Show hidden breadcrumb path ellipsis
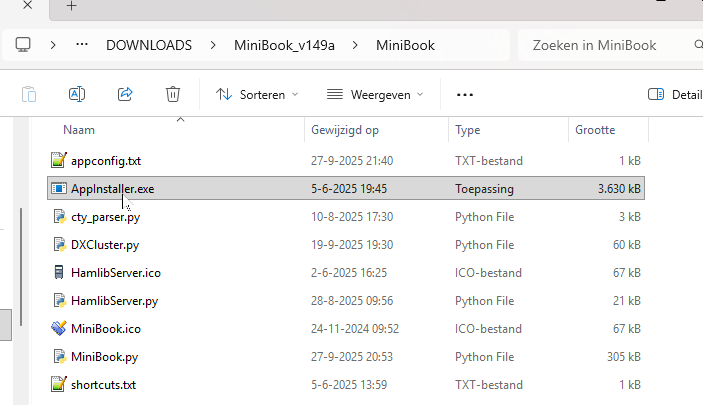Image resolution: width=703 pixels, height=405 pixels. pos(83,45)
